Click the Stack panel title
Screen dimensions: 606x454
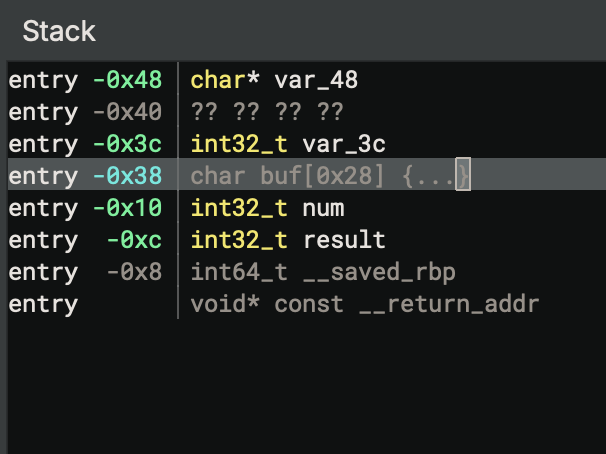point(59,31)
